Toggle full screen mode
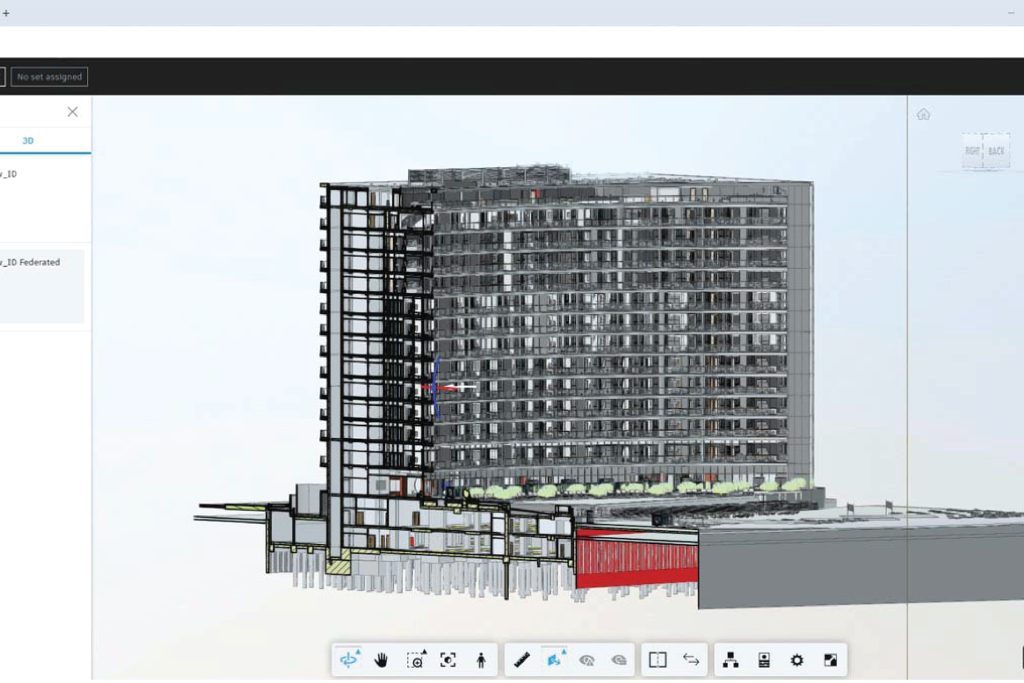 830,660
